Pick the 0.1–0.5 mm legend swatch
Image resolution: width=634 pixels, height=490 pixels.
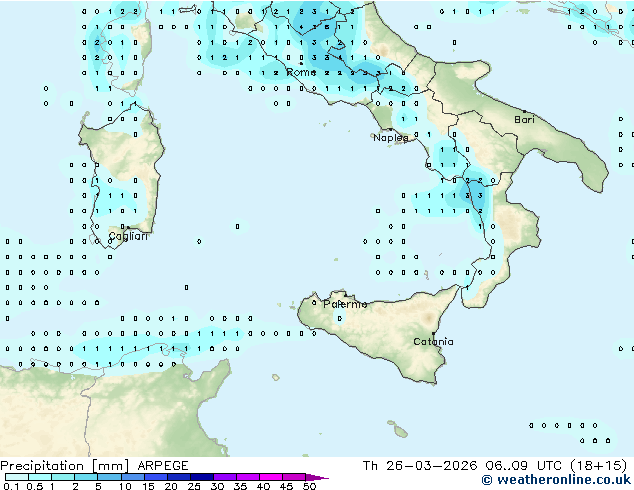(x=17, y=477)
